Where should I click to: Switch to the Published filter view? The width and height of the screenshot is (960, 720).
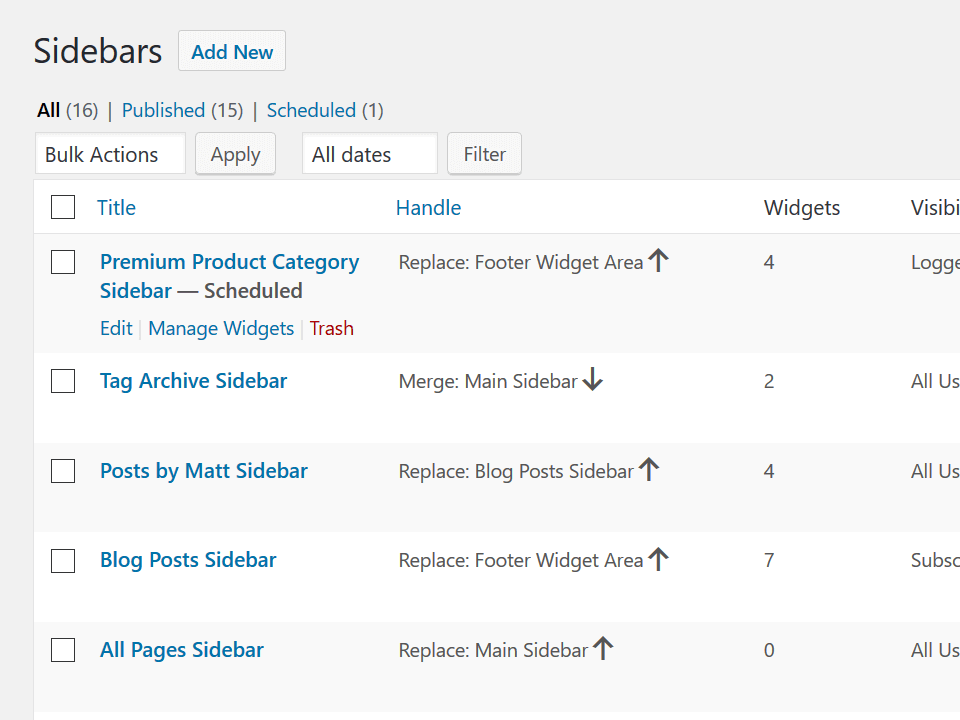pos(163,110)
